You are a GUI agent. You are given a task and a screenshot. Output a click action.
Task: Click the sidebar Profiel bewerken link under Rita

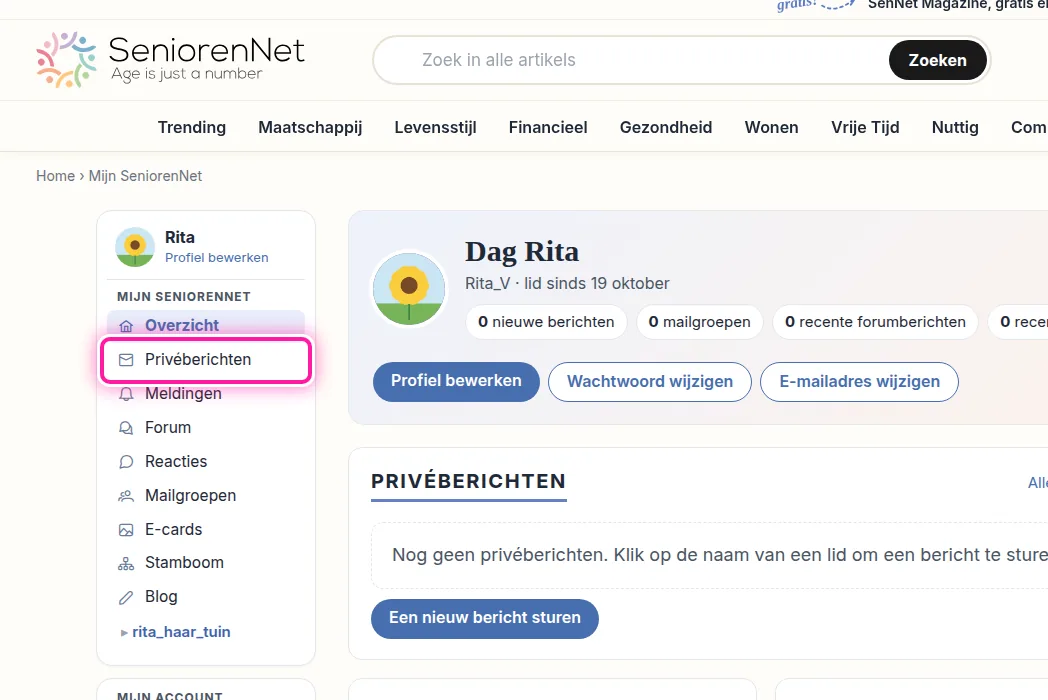217,257
